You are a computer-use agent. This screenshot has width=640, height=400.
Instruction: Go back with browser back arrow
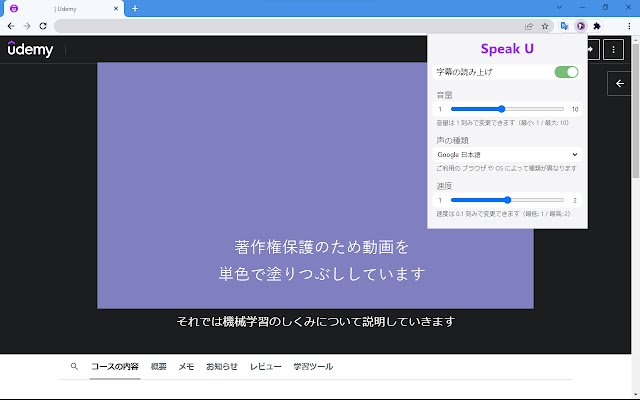tap(11, 26)
